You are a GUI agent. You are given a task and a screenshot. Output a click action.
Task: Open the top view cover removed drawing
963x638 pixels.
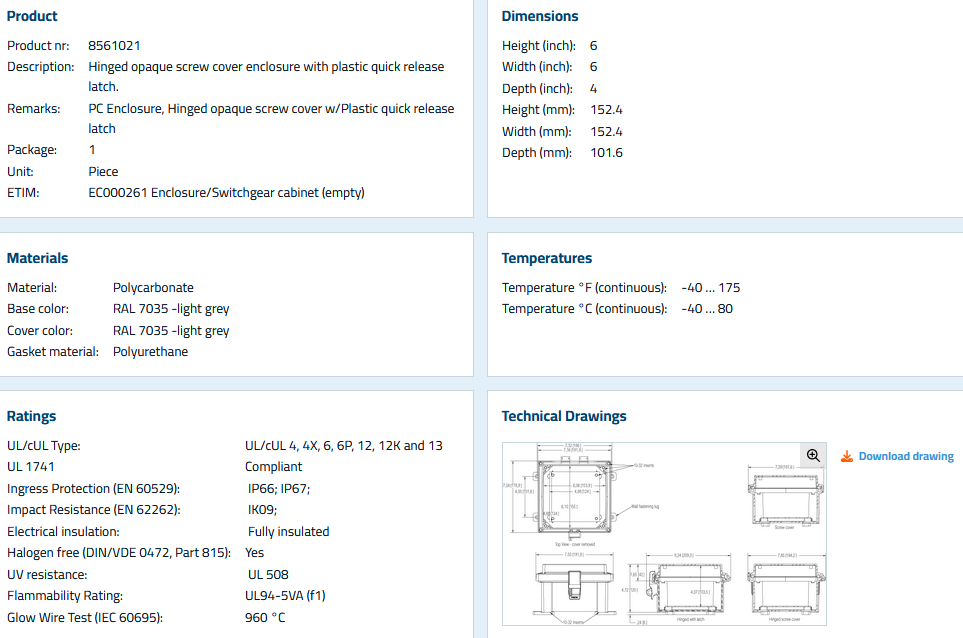(x=575, y=497)
